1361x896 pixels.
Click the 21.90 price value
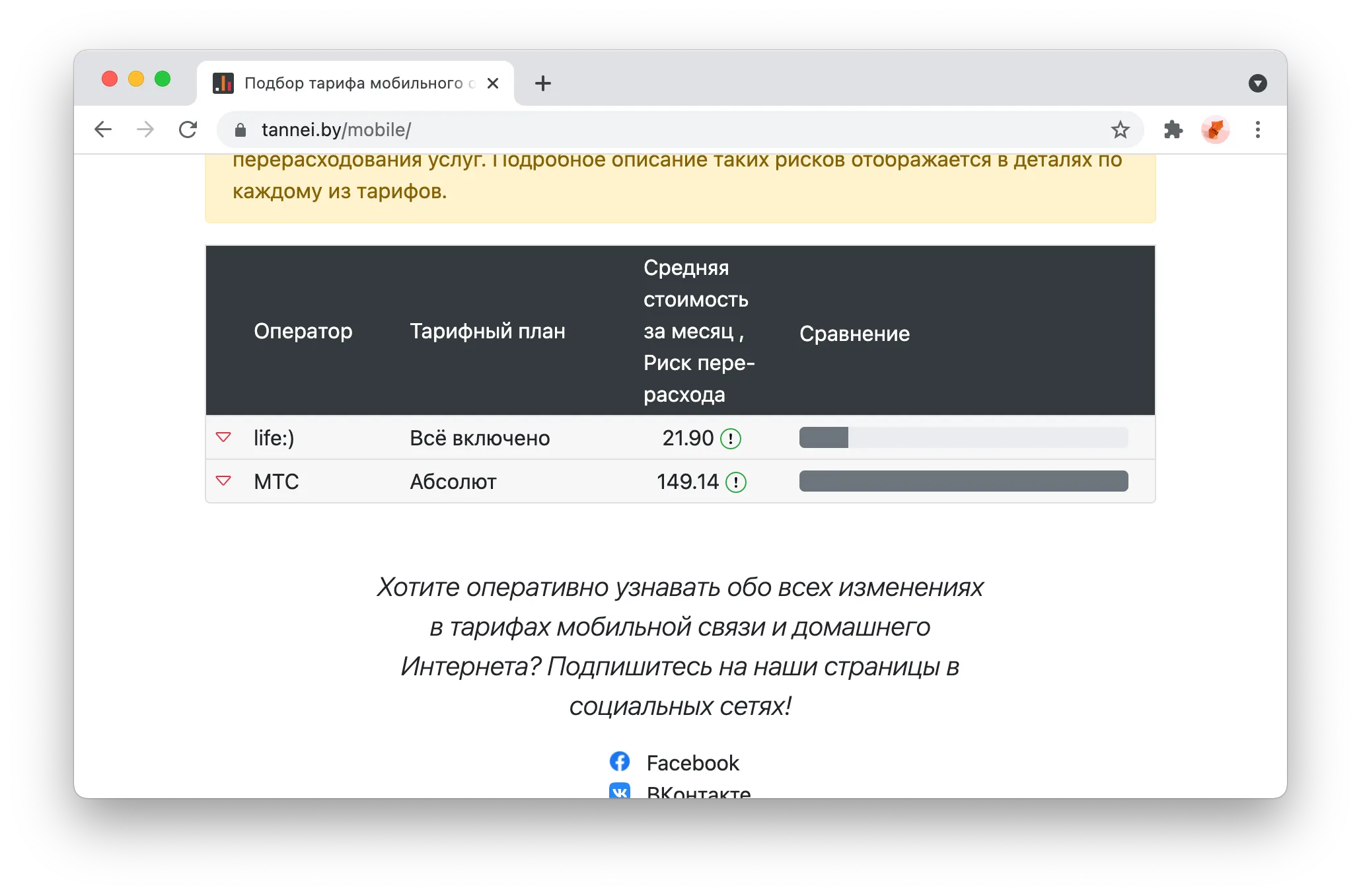click(688, 438)
